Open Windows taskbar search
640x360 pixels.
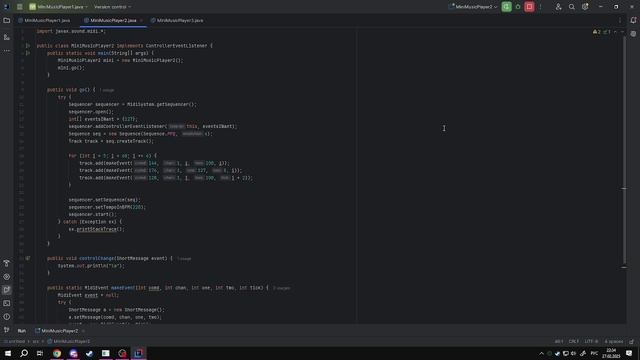(x=24, y=353)
